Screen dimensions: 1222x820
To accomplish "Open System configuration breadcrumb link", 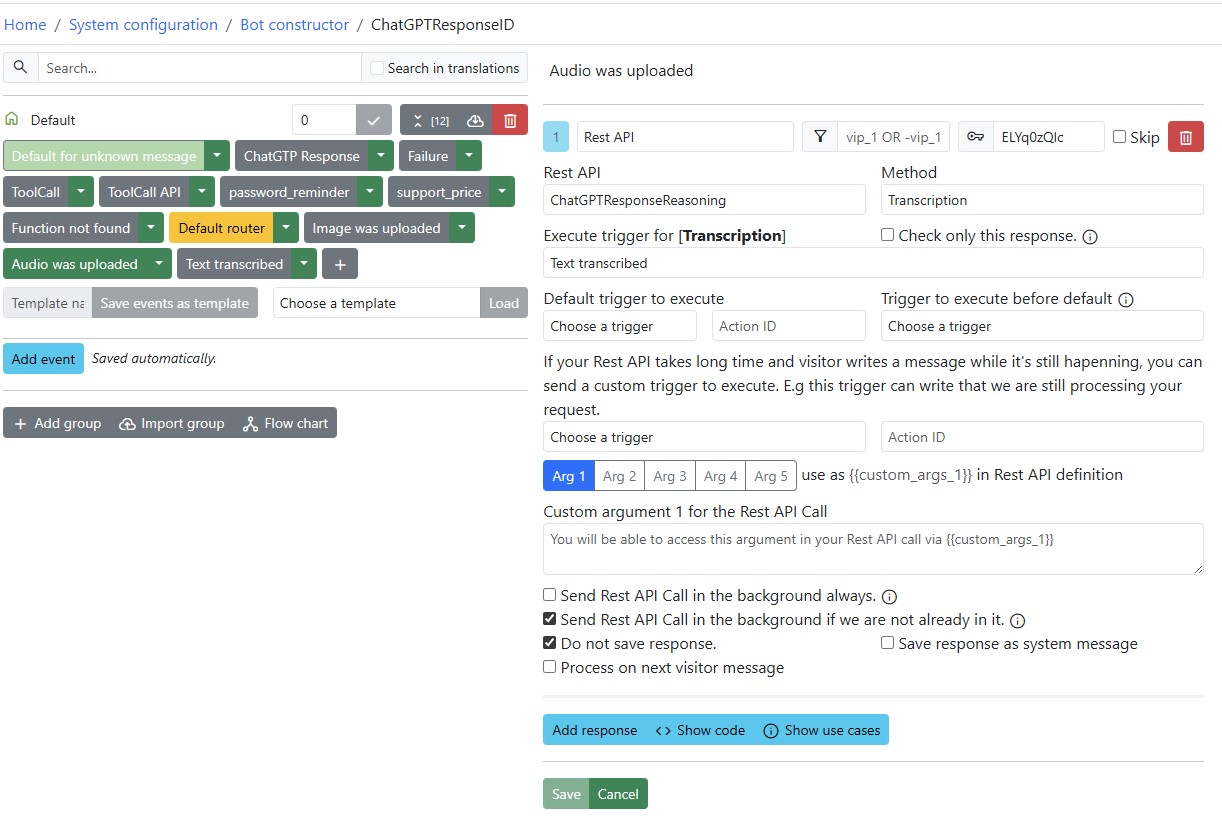I will (143, 24).
